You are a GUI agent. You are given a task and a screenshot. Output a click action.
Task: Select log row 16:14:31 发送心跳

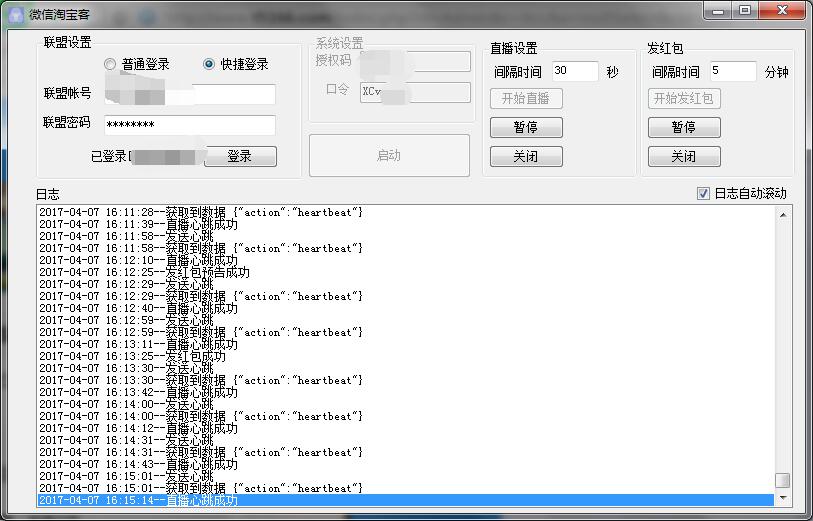pyautogui.click(x=405, y=440)
